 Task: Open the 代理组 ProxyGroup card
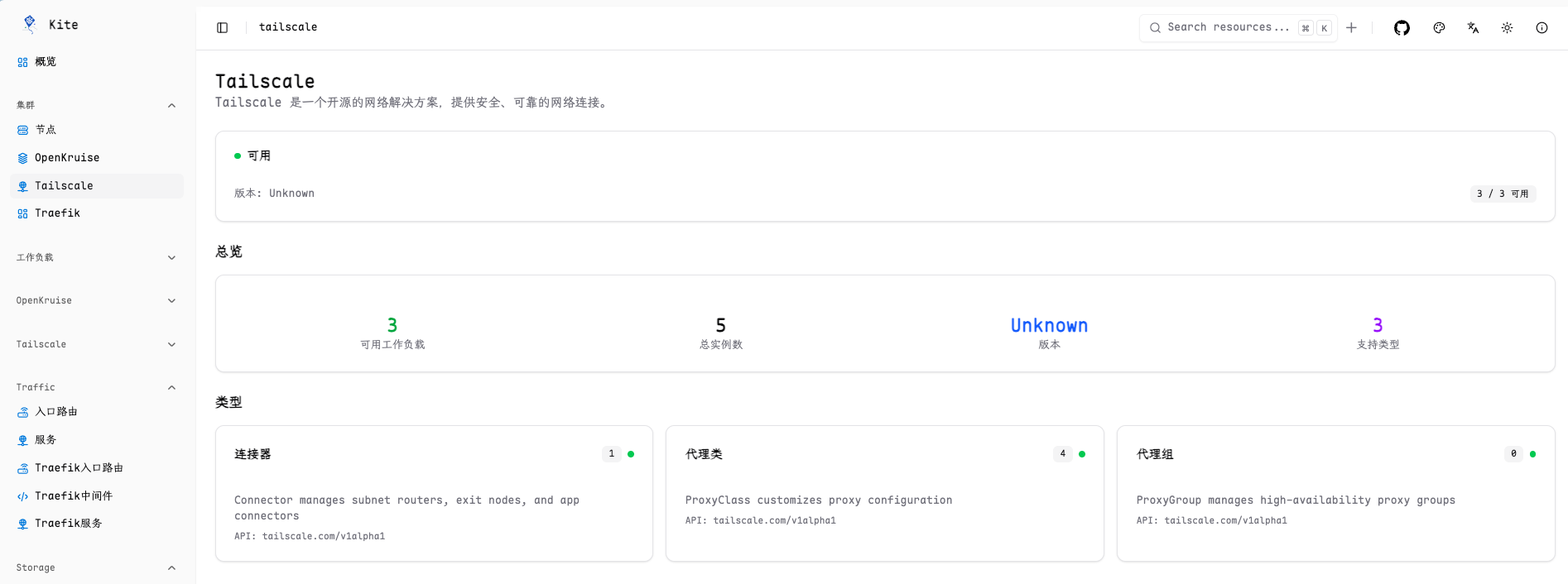click(x=1335, y=494)
